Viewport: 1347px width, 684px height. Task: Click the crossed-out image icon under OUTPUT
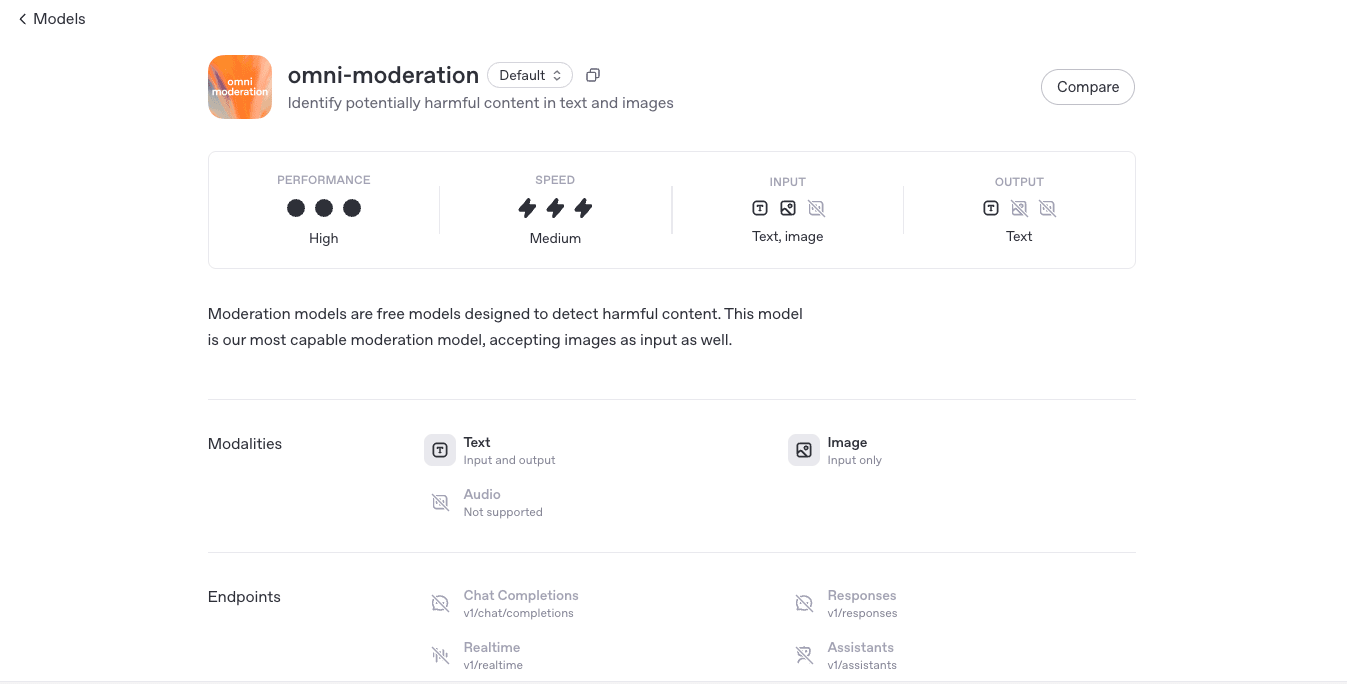coord(1019,208)
